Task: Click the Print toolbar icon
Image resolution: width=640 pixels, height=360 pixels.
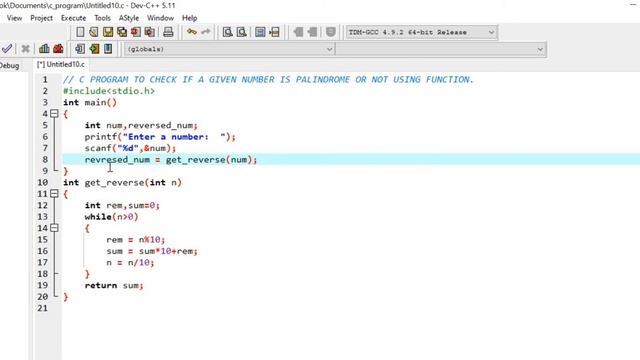Action: pyautogui.click(x=168, y=32)
